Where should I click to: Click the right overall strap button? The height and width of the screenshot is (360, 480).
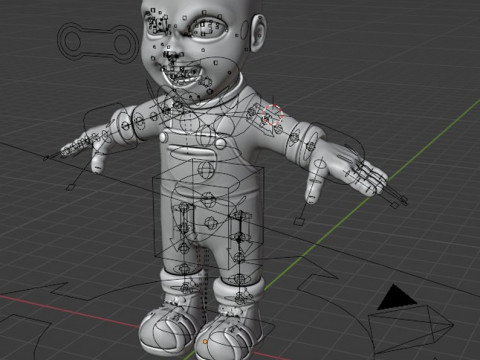coord(221,143)
